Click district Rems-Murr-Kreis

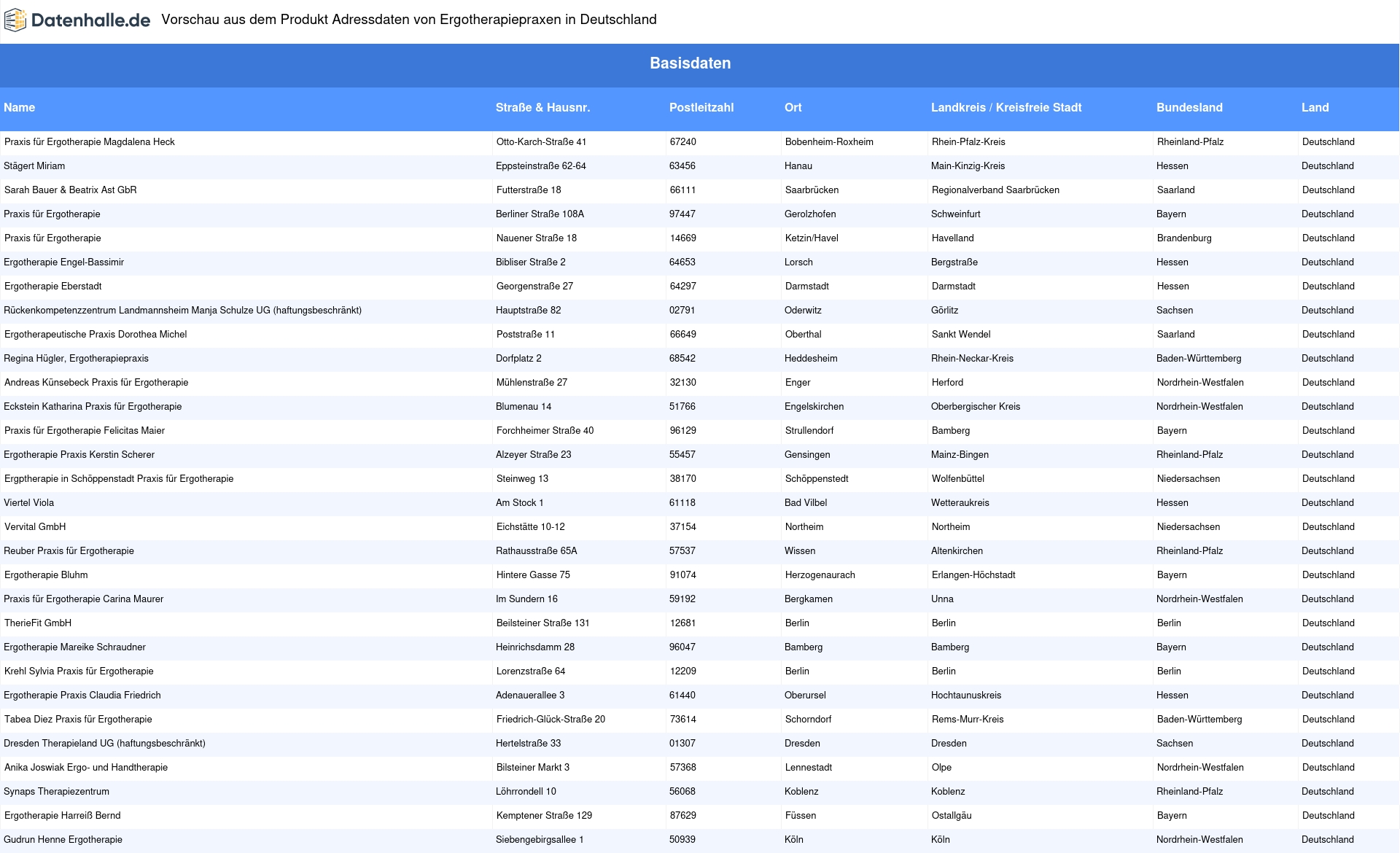(x=968, y=720)
